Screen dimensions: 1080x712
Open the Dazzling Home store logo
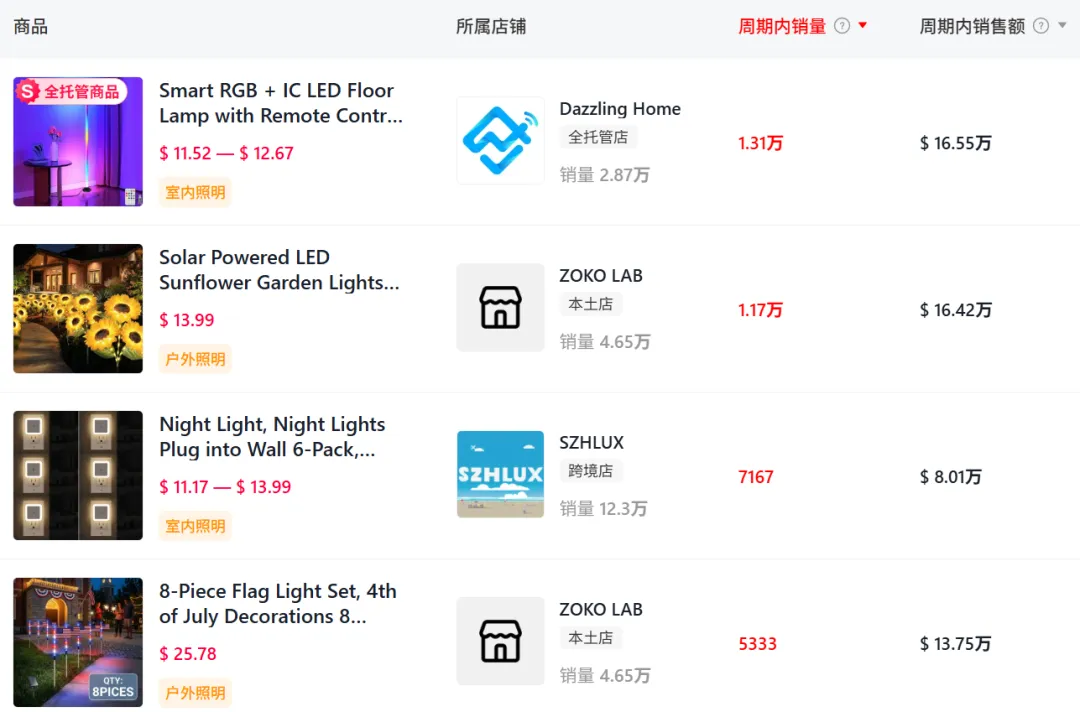(x=500, y=141)
